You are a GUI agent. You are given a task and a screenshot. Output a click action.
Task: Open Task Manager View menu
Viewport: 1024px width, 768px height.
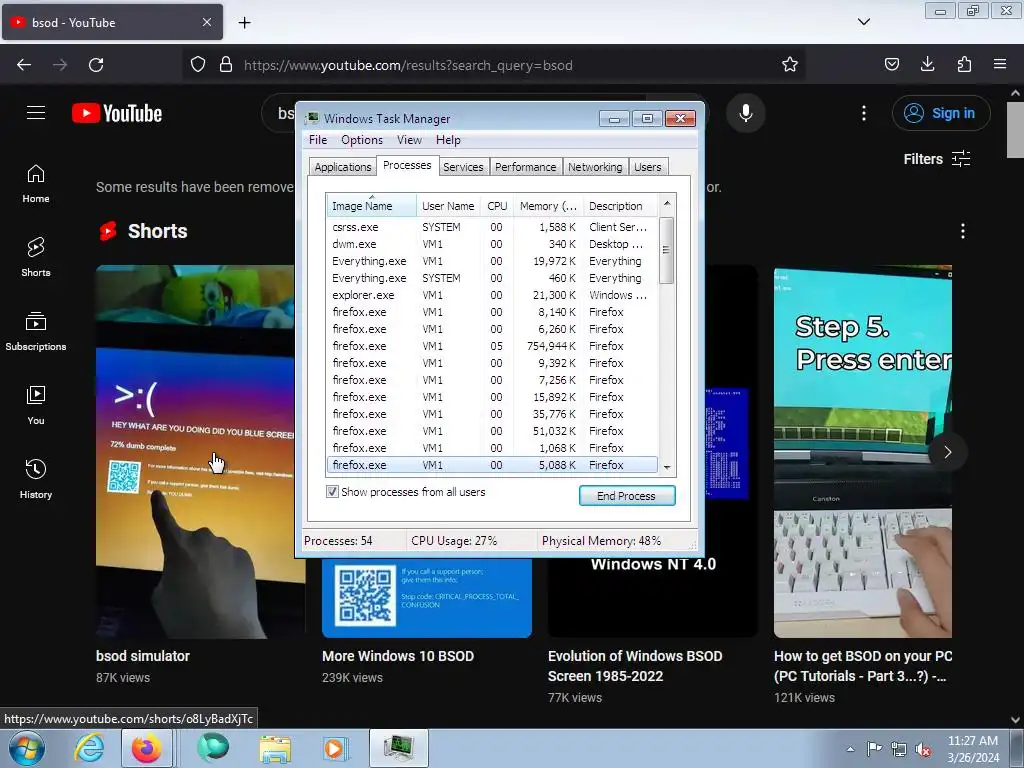tap(409, 140)
